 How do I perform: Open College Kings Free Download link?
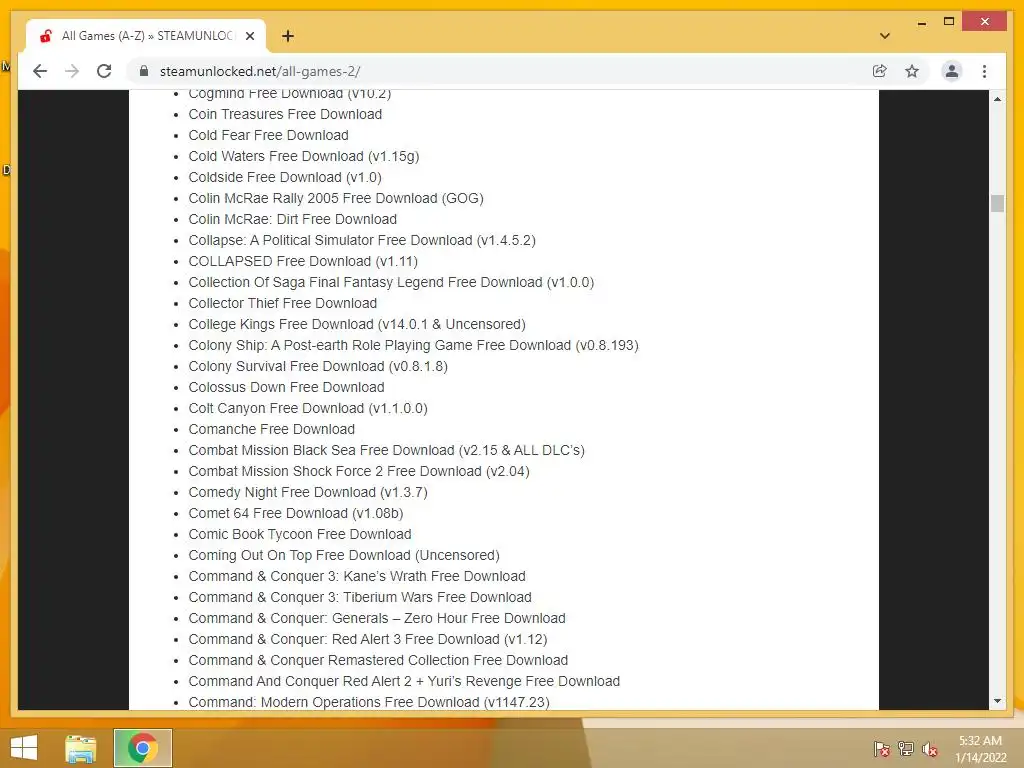click(x=357, y=324)
